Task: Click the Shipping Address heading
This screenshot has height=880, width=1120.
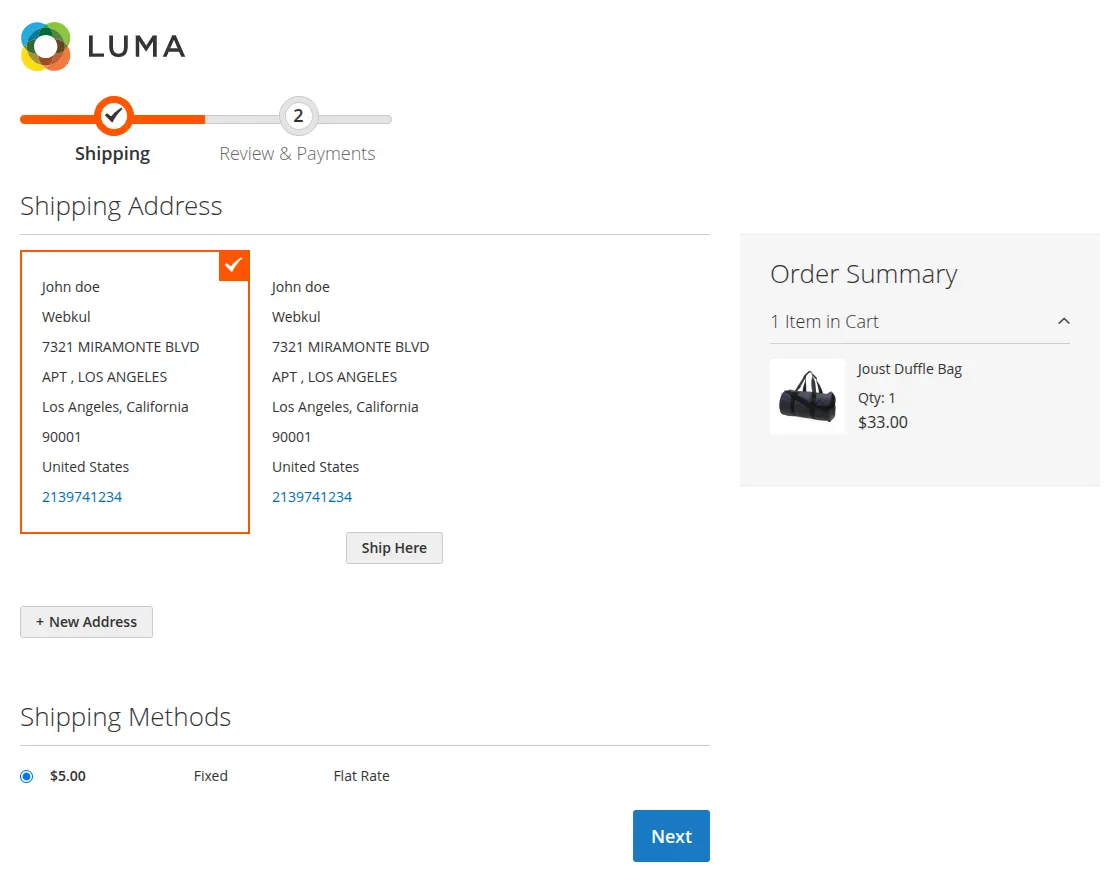Action: (121, 206)
